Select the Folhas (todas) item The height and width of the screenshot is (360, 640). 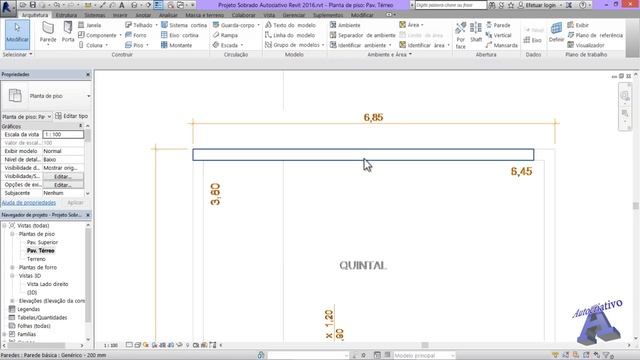(x=34, y=326)
